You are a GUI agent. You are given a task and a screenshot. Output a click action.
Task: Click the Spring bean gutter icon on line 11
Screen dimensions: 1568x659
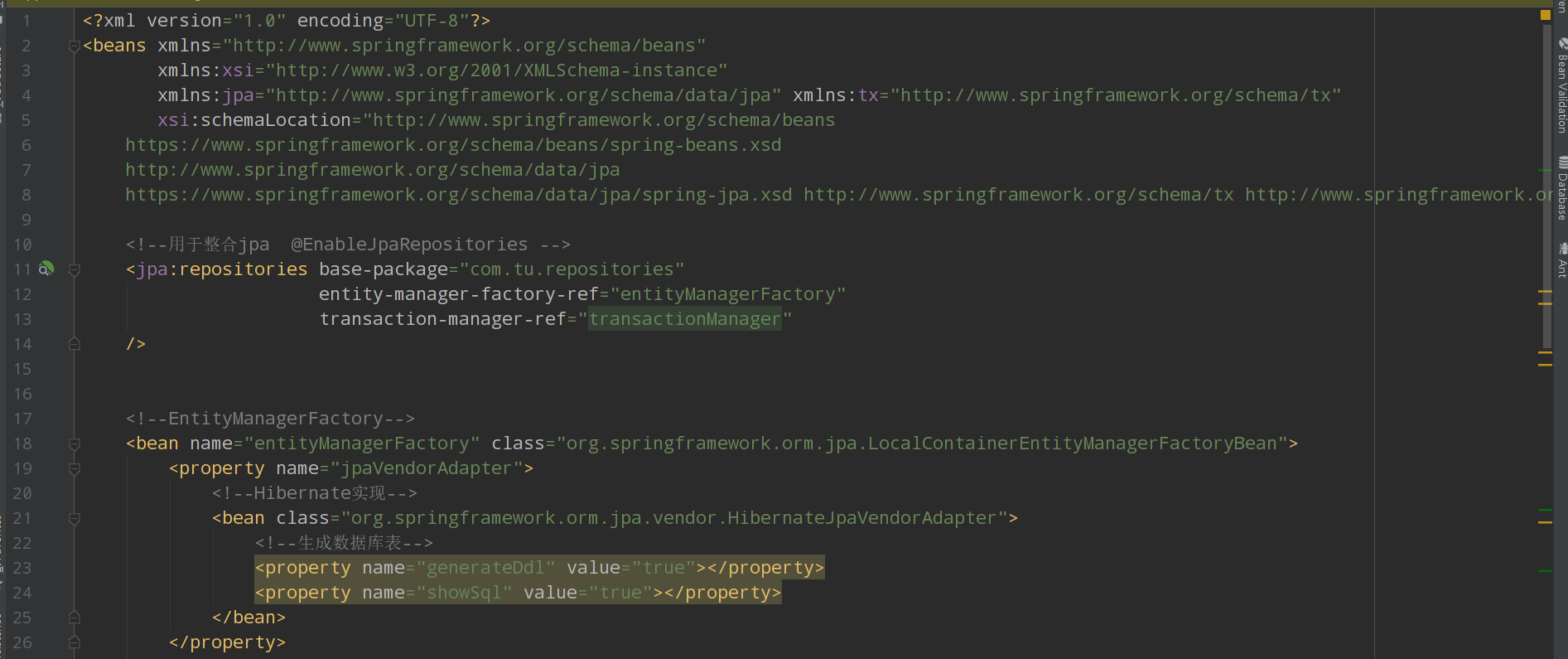(46, 269)
